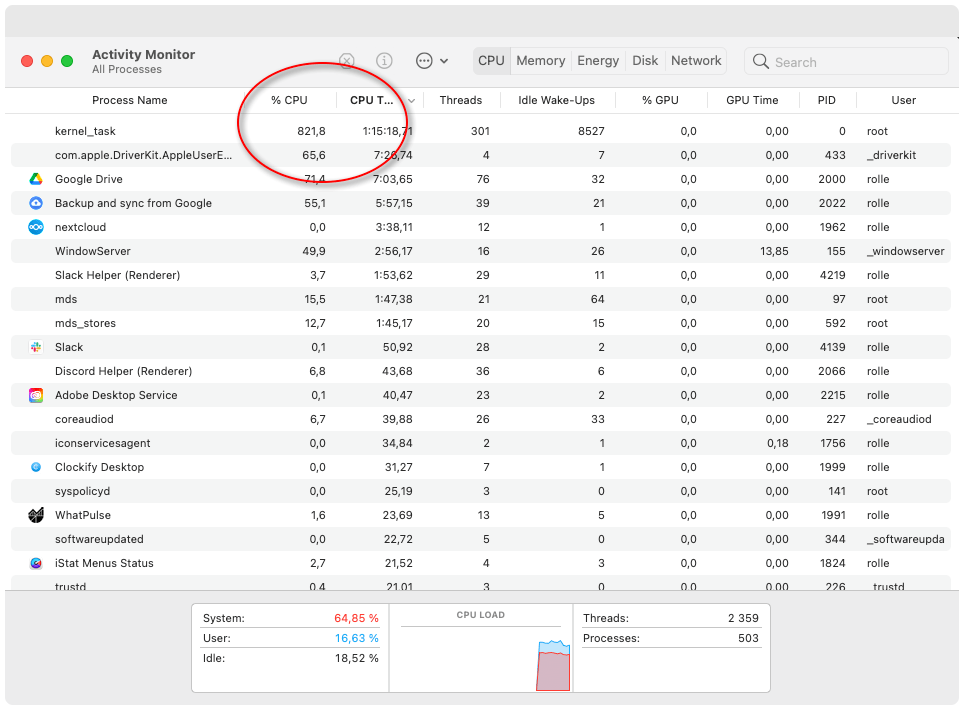The height and width of the screenshot is (710, 964).
Task: Select the syspolicyd process row
Action: pyautogui.click(x=481, y=491)
